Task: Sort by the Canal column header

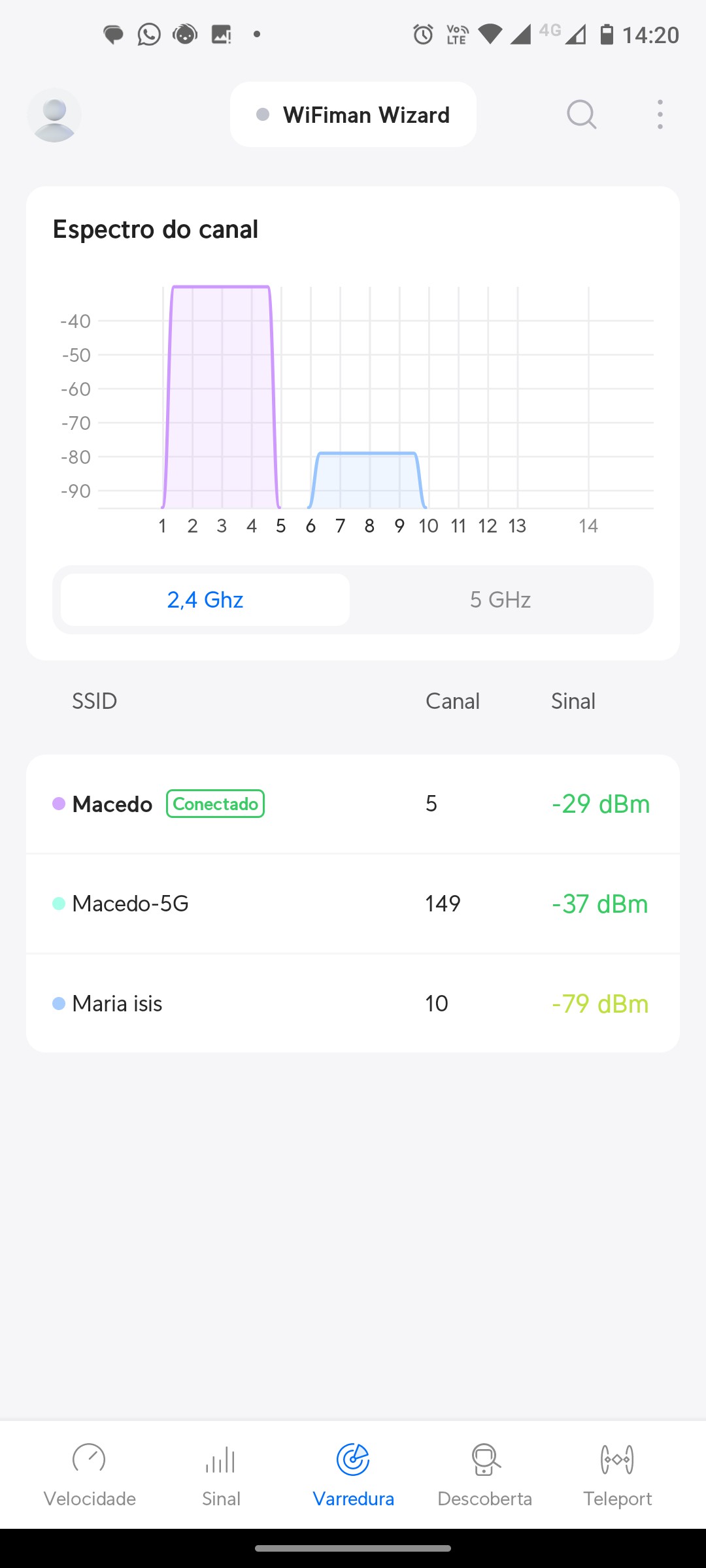Action: point(452,701)
